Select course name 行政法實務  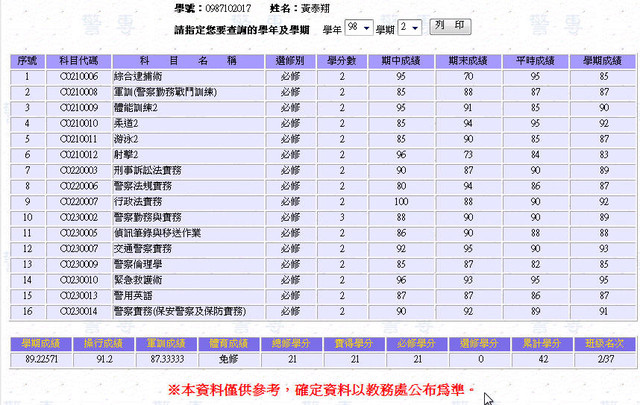138,202
